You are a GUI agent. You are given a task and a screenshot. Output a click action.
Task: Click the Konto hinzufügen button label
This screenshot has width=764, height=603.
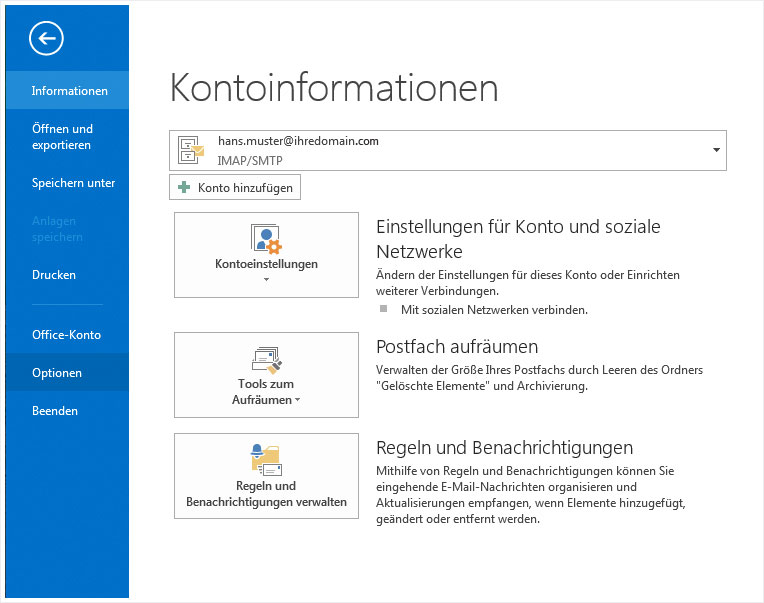pyautogui.click(x=245, y=188)
